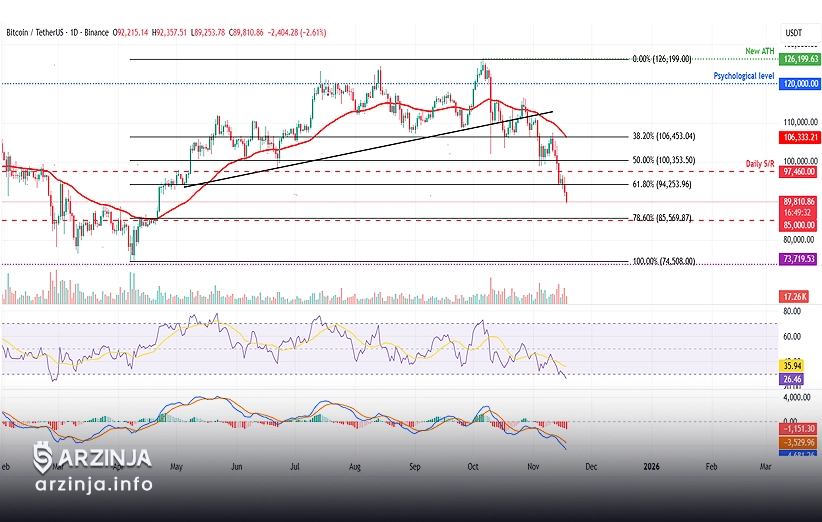
Task: Click the Psychological level 120,000.00 price tag
Action: click(799, 85)
